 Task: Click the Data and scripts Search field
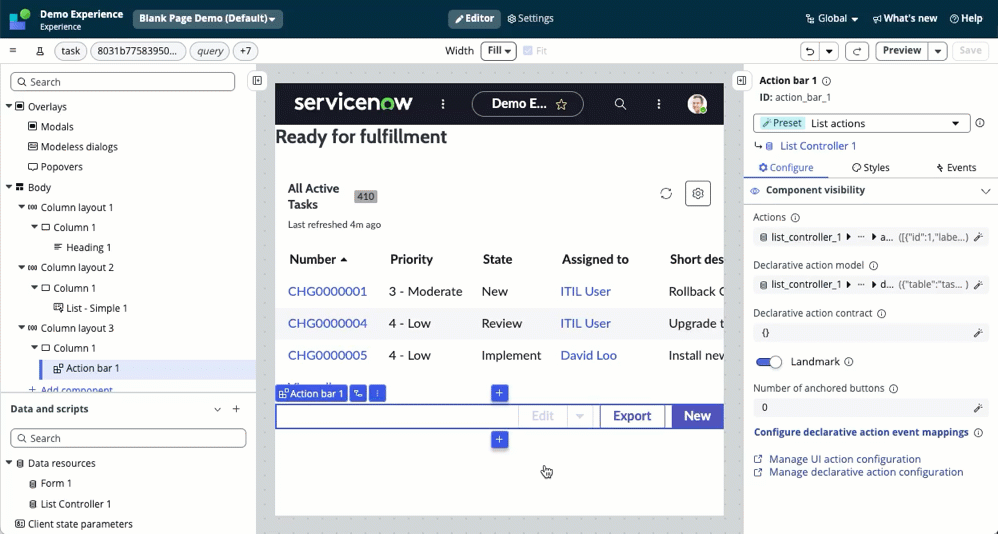(128, 438)
